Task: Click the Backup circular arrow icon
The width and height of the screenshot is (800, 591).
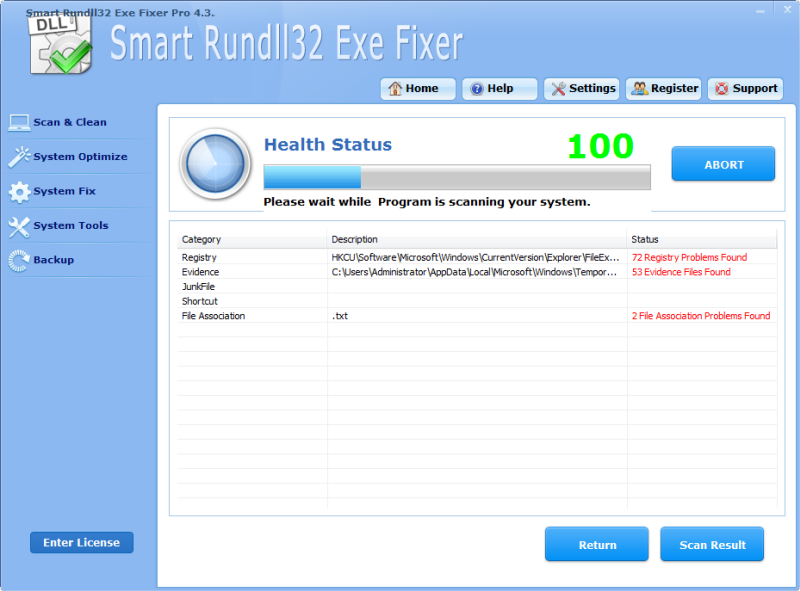Action: tap(19, 261)
